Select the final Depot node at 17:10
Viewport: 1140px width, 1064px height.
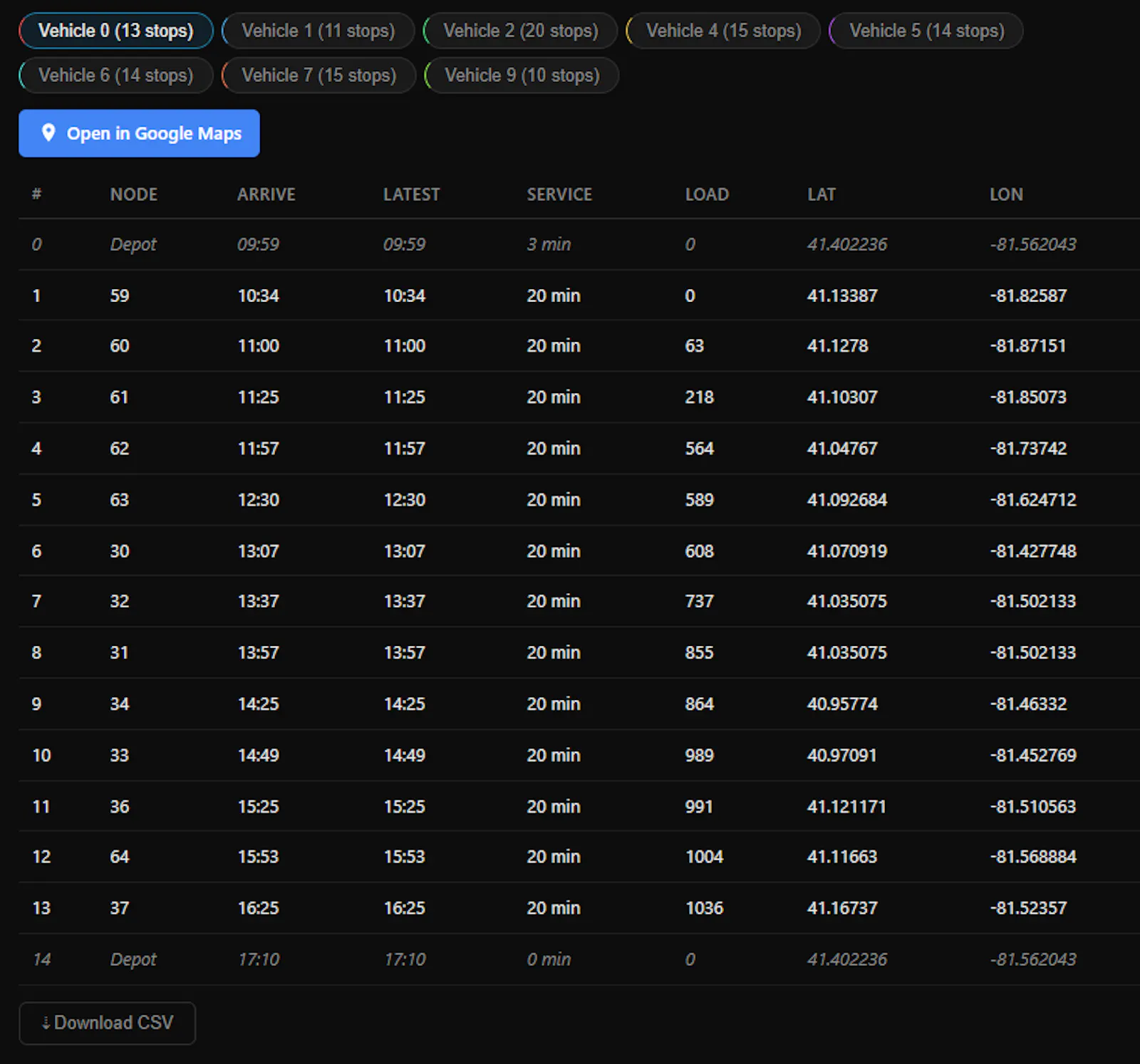tap(133, 959)
